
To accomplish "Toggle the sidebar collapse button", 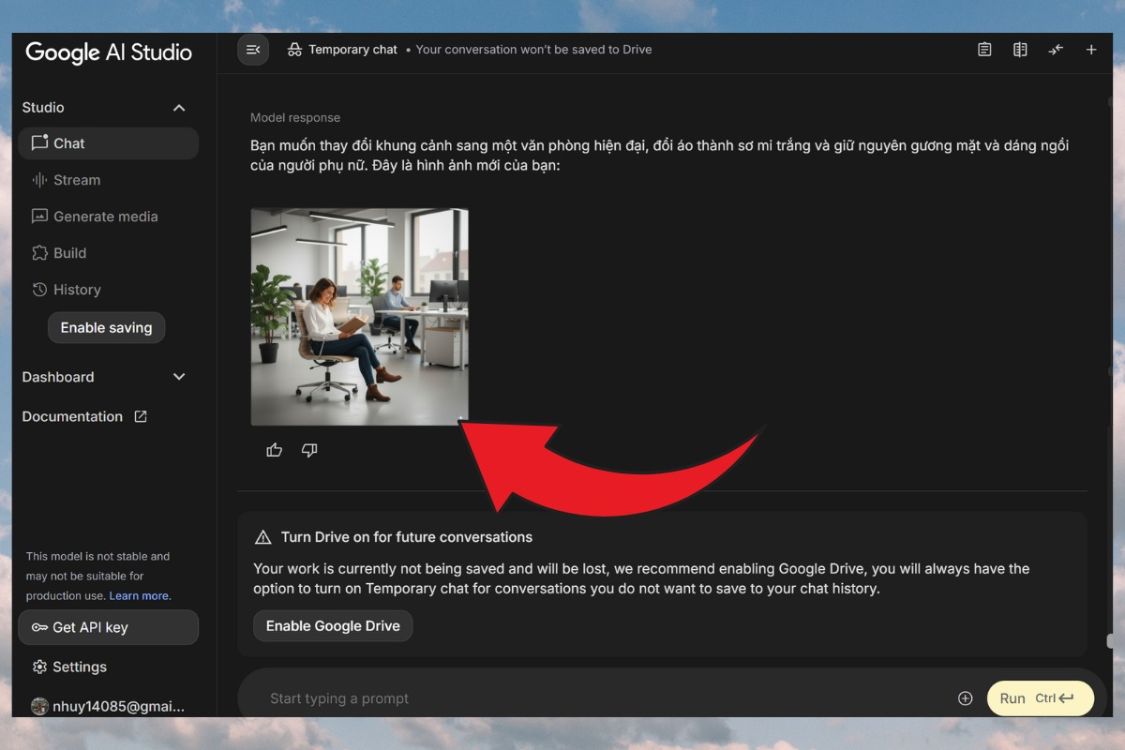I will [x=253, y=50].
